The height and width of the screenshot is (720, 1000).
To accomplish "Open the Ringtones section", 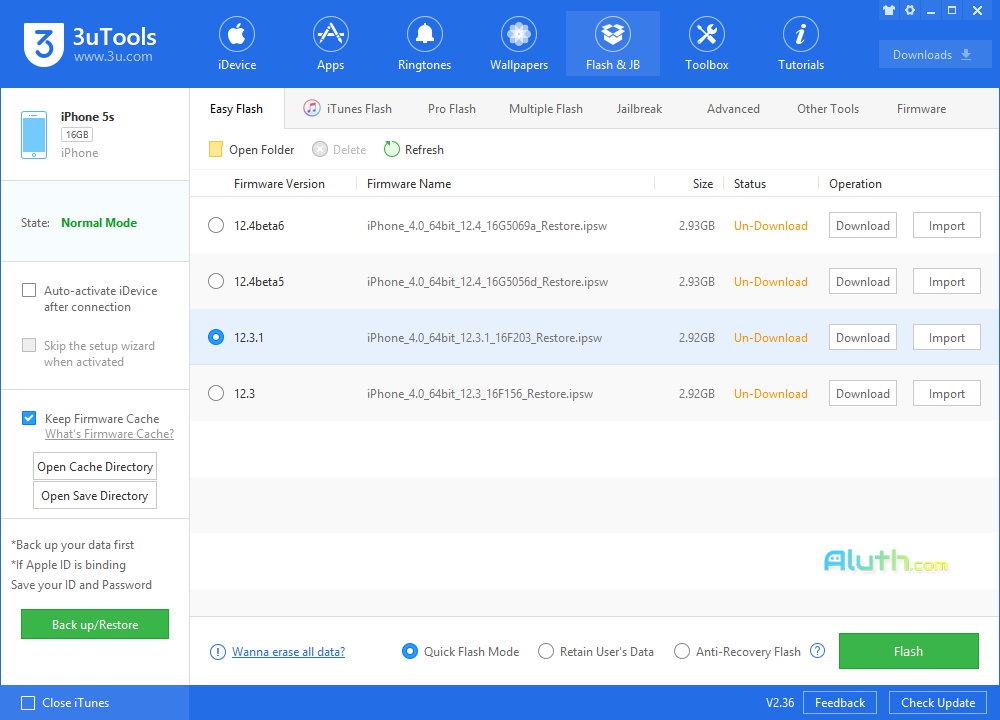I will (x=424, y=43).
